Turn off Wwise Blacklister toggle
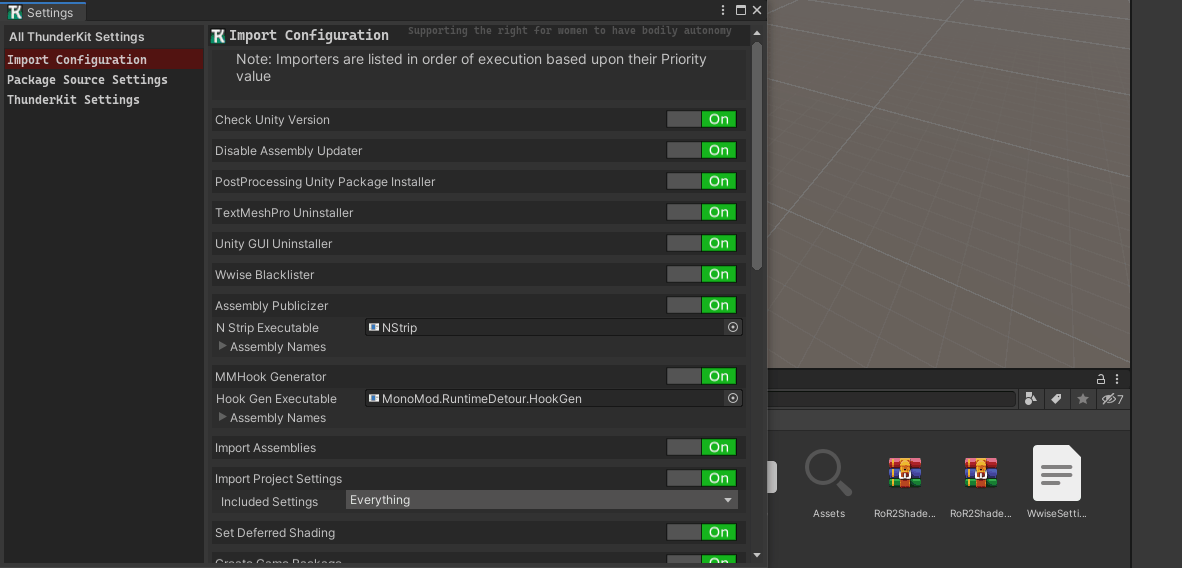 point(702,274)
